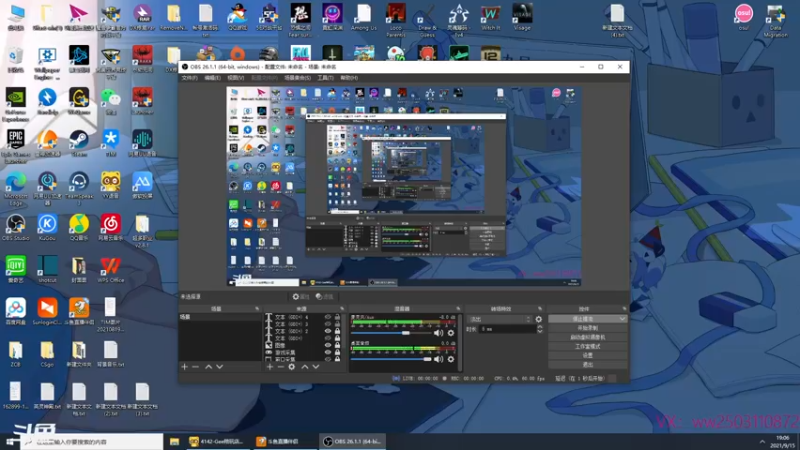Pop out the 转场特效 dock panel
The image size is (800, 450).
click(540, 309)
